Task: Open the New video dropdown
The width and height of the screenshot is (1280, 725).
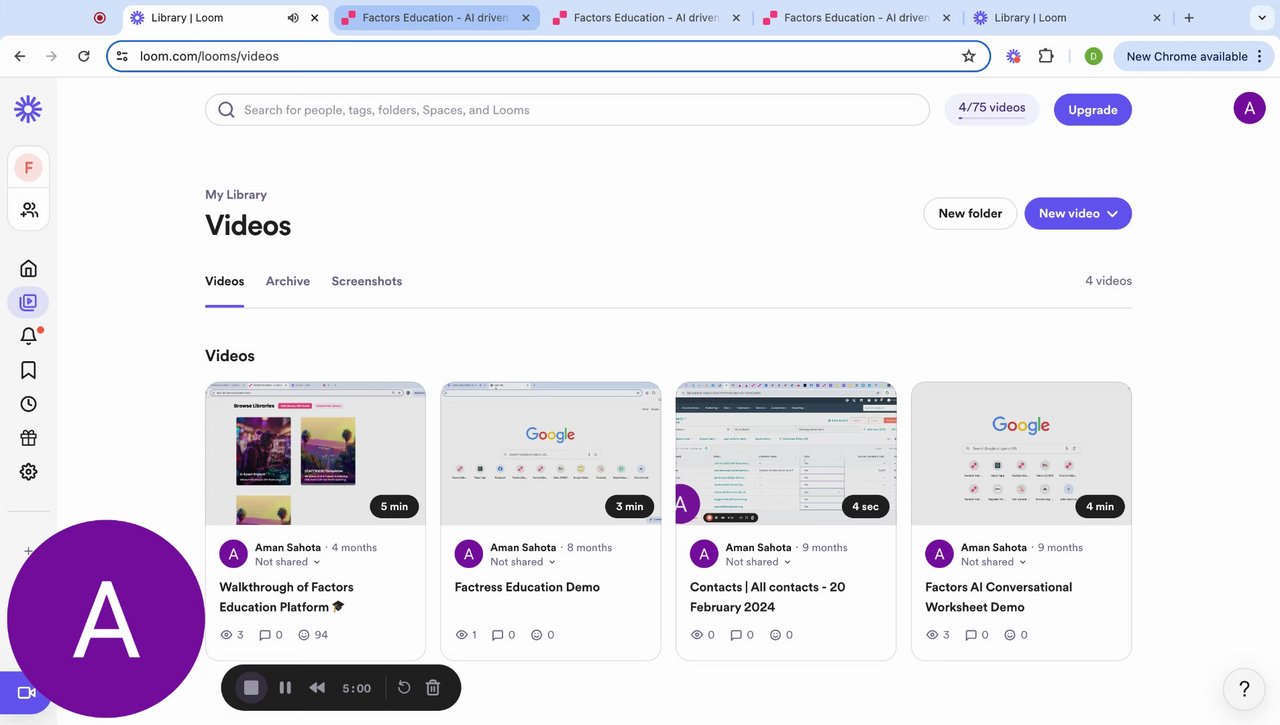Action: point(1078,213)
